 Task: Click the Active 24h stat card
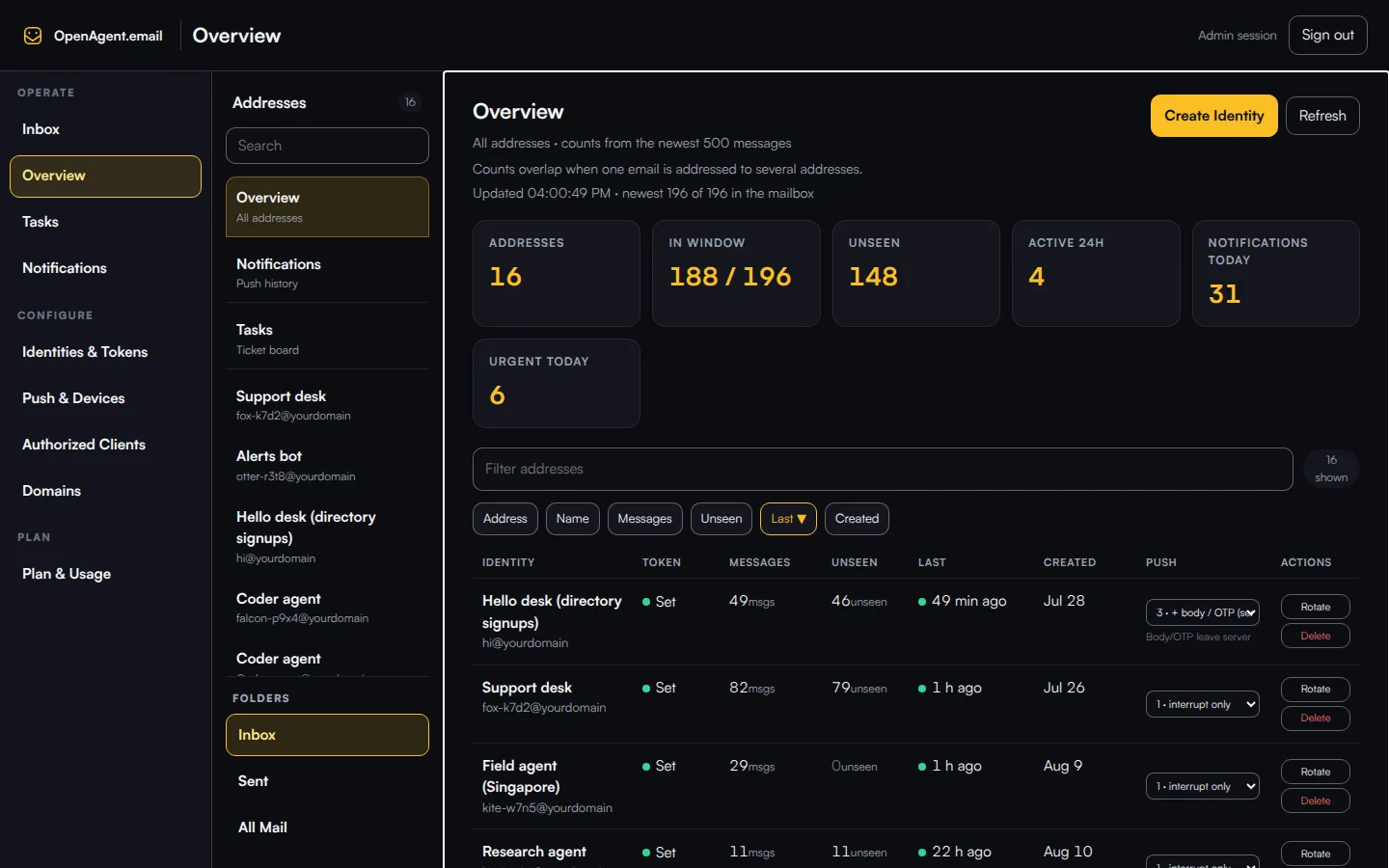coord(1096,273)
